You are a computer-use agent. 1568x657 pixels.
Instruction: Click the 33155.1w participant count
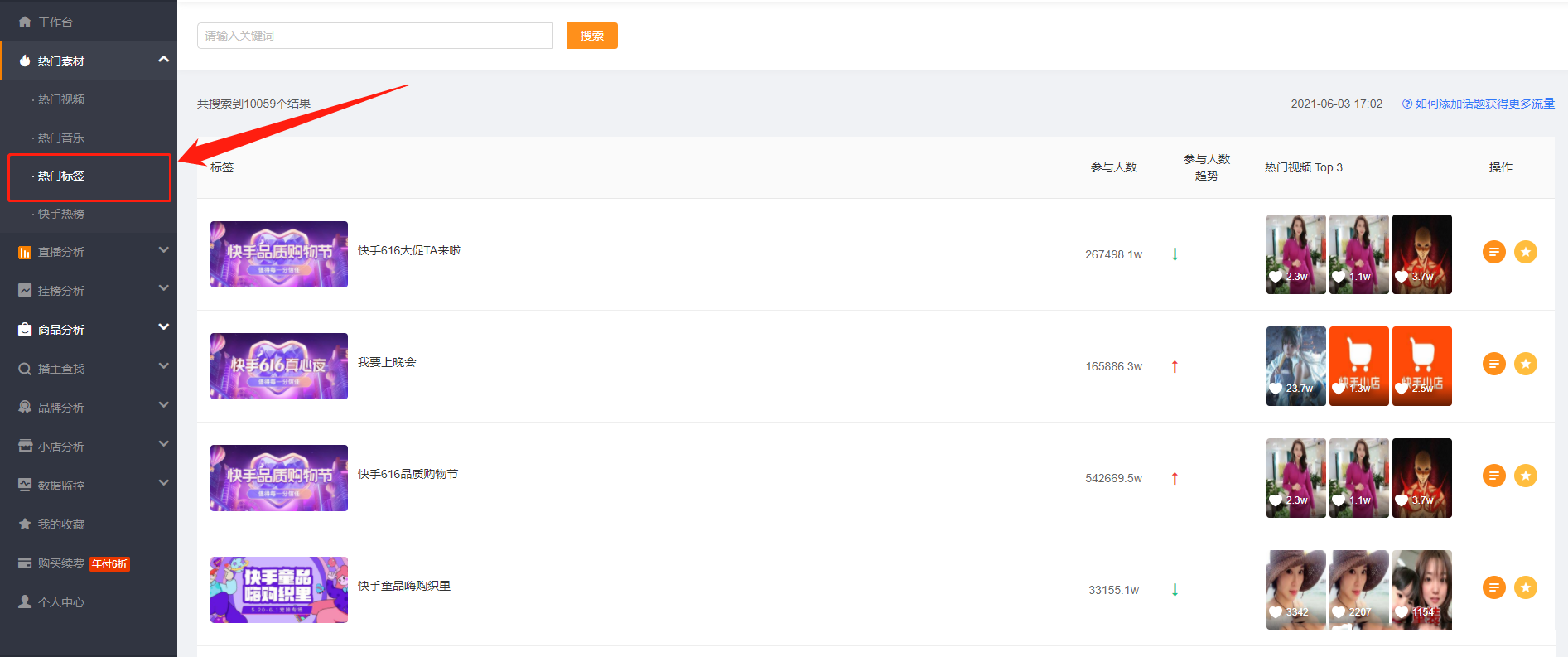[1114, 590]
